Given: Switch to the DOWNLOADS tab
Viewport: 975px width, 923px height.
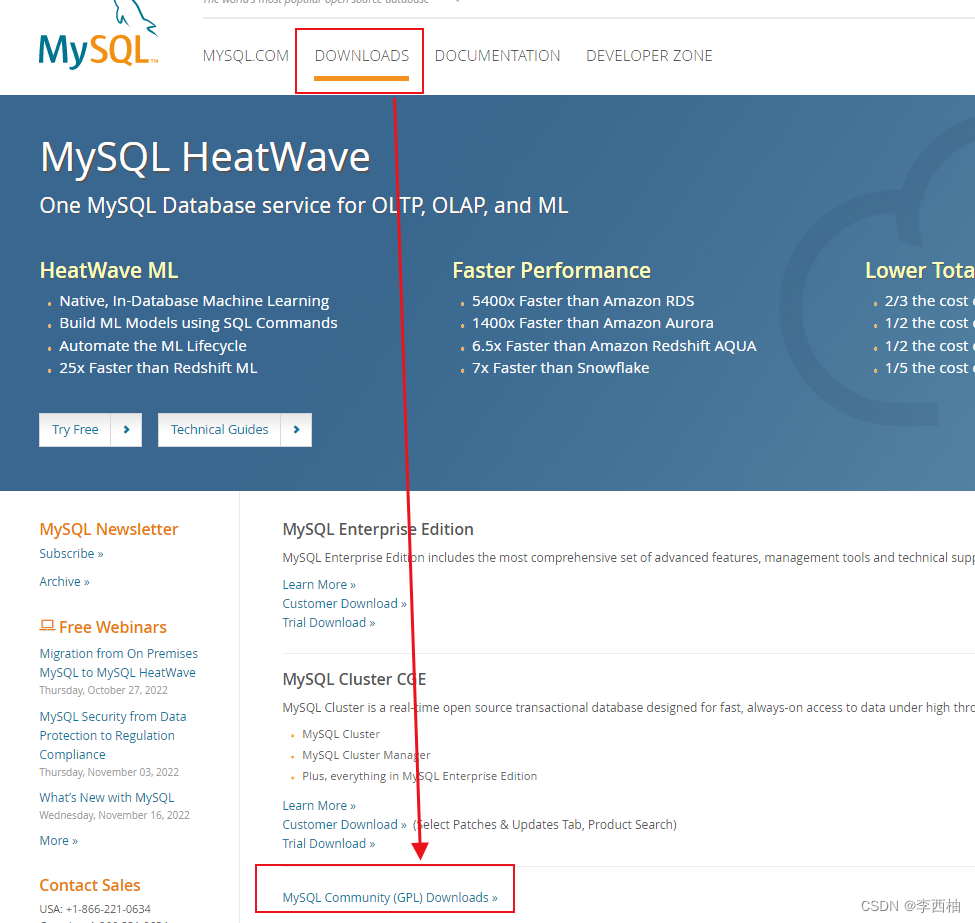Looking at the screenshot, I should pyautogui.click(x=361, y=56).
